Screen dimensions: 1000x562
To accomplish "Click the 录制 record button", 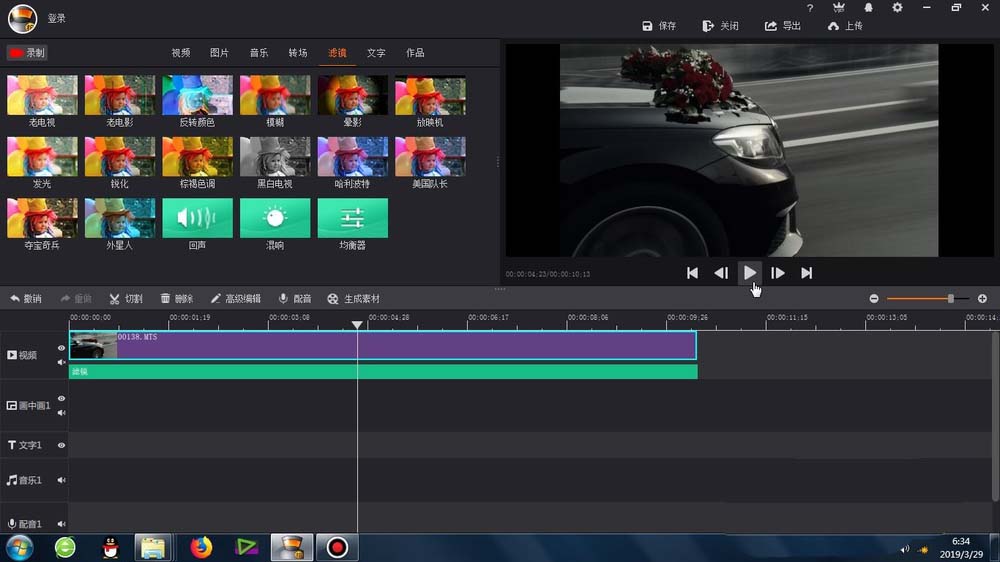I will (27, 53).
